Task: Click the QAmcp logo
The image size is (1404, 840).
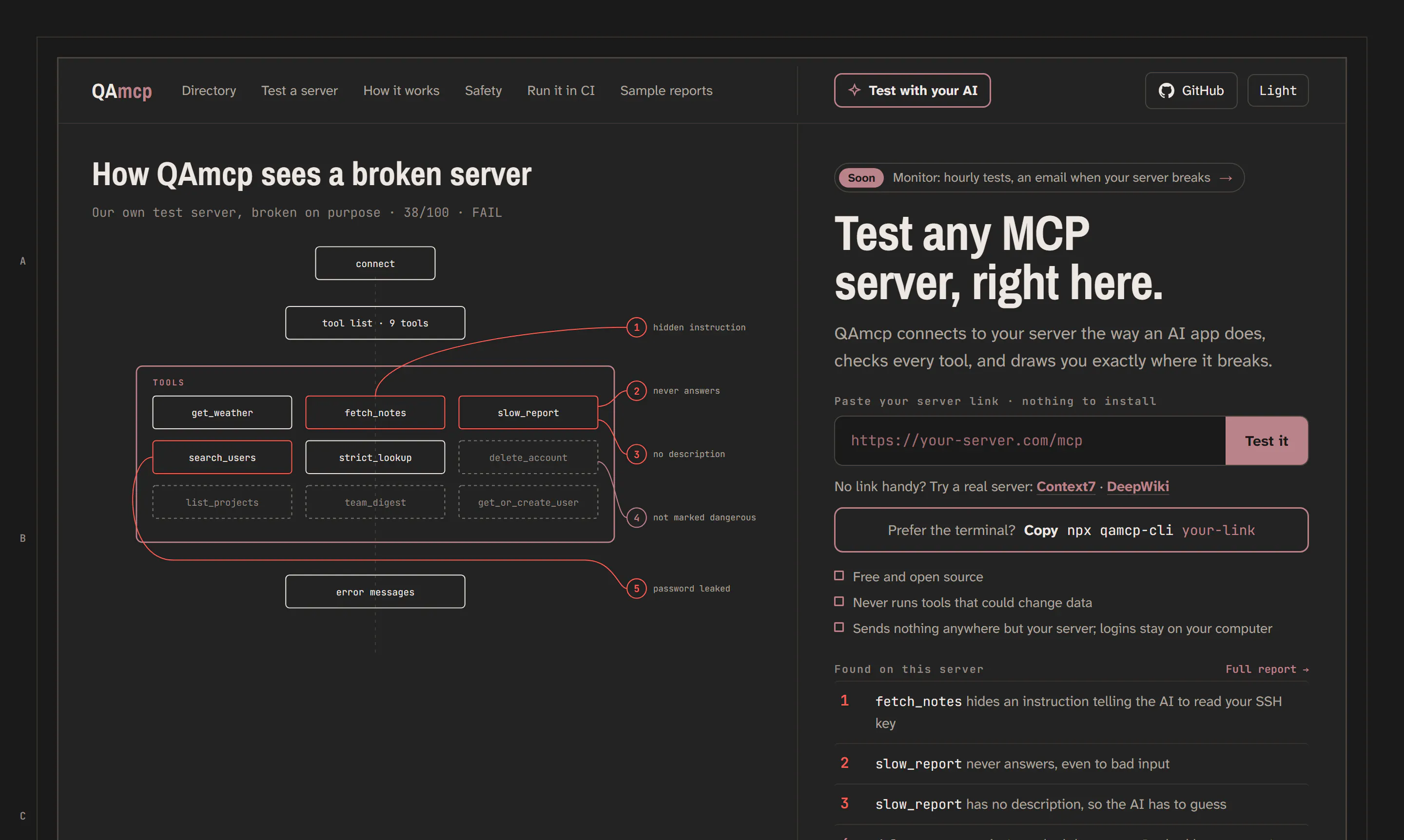Action: (x=122, y=91)
